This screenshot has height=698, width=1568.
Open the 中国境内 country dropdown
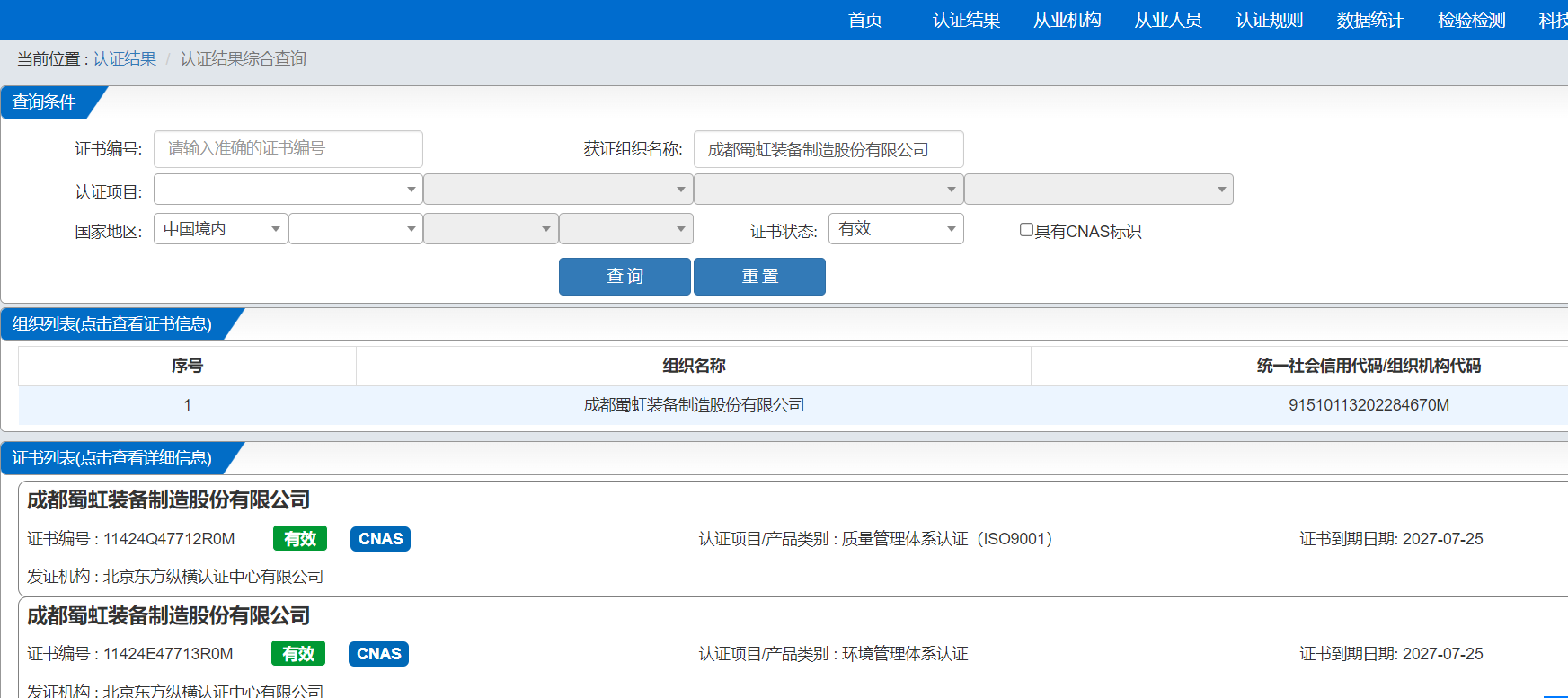point(221,229)
